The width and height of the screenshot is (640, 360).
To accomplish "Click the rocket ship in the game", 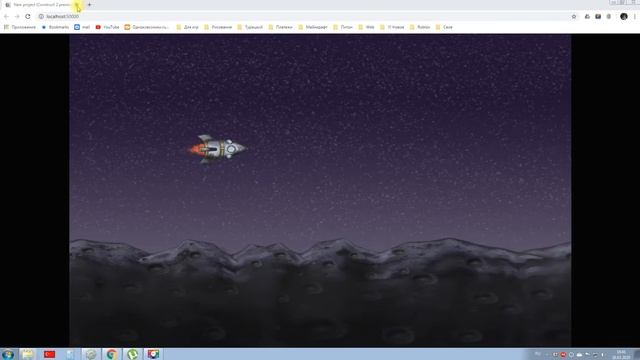I will click(218, 149).
